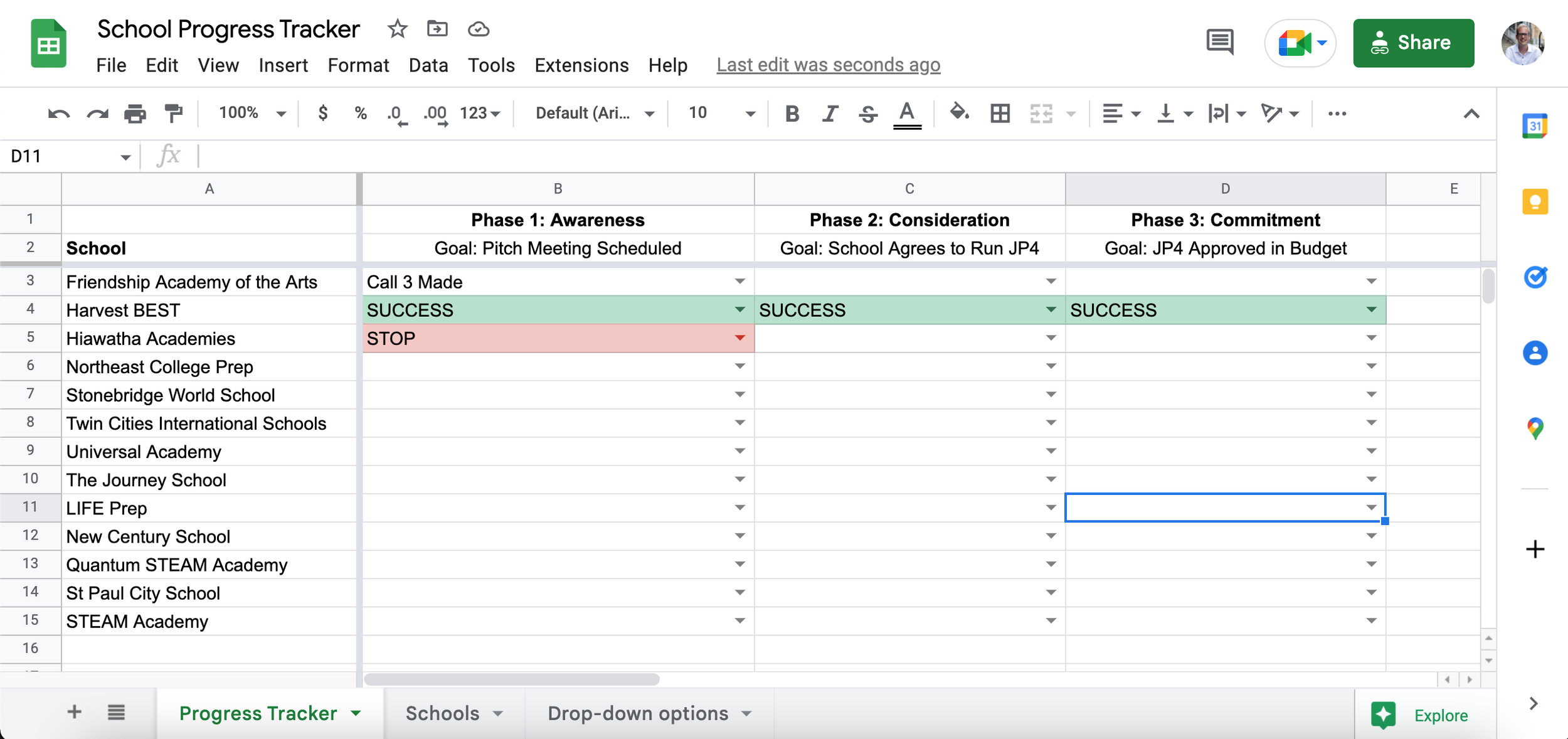Click the Name Box showing D11

[63, 156]
